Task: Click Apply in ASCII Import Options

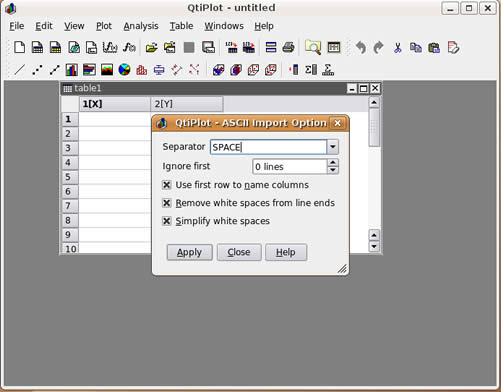Action: (189, 252)
